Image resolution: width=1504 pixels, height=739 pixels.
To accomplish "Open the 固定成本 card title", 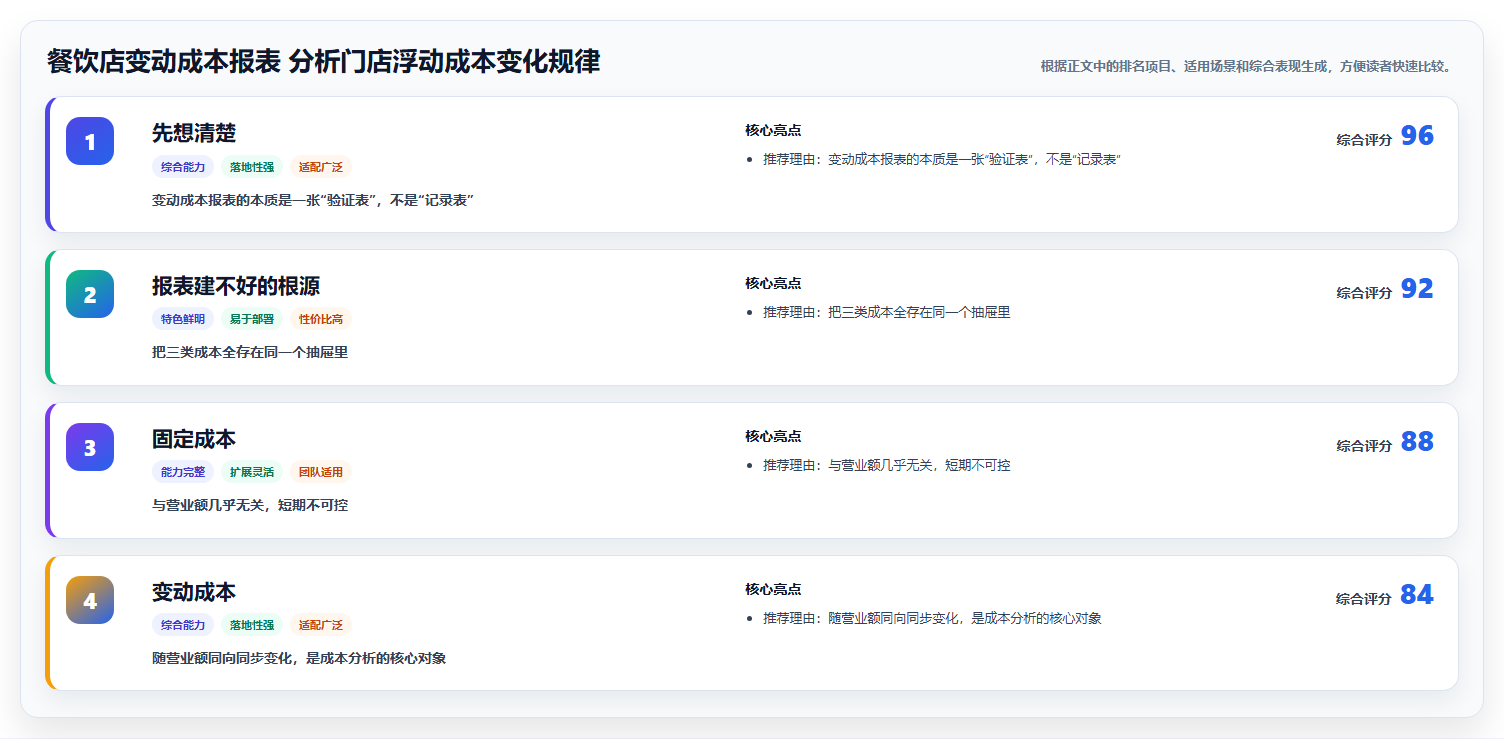I will point(194,439).
